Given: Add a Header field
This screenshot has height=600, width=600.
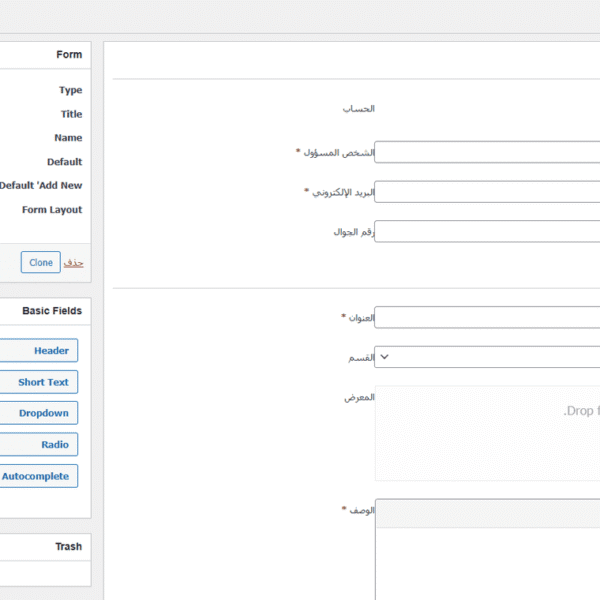Looking at the screenshot, I should (x=39, y=351).
